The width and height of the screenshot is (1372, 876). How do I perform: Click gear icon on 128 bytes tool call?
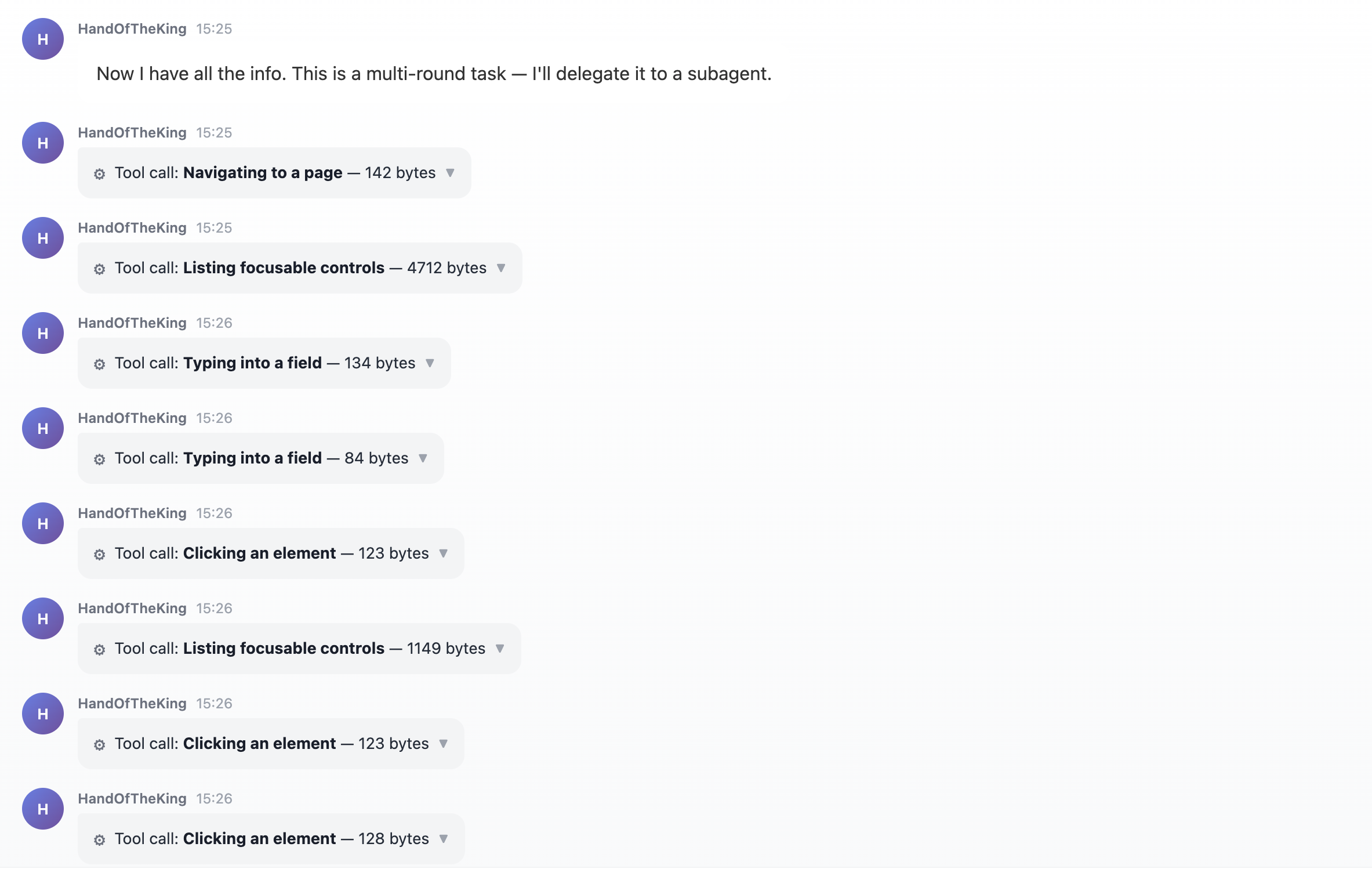tap(99, 840)
